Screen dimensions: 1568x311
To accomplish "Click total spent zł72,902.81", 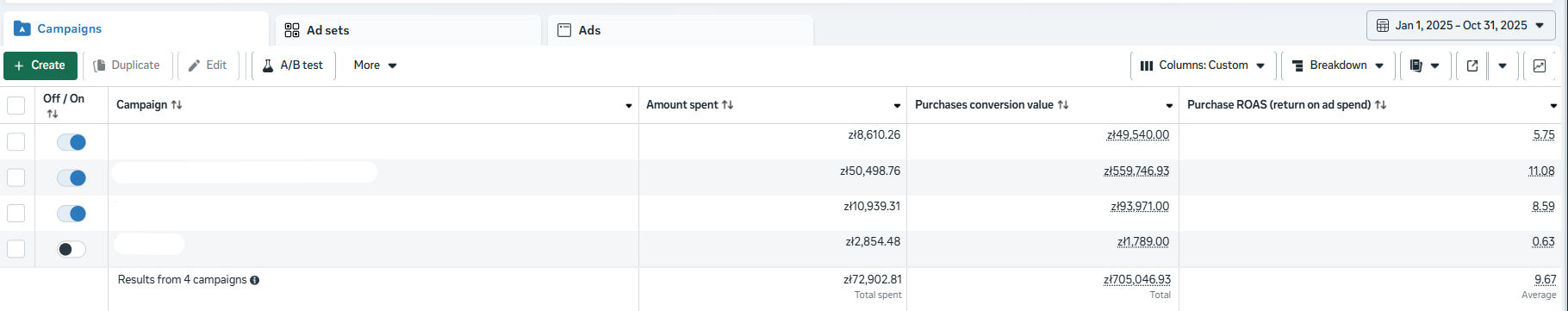I will [x=872, y=280].
